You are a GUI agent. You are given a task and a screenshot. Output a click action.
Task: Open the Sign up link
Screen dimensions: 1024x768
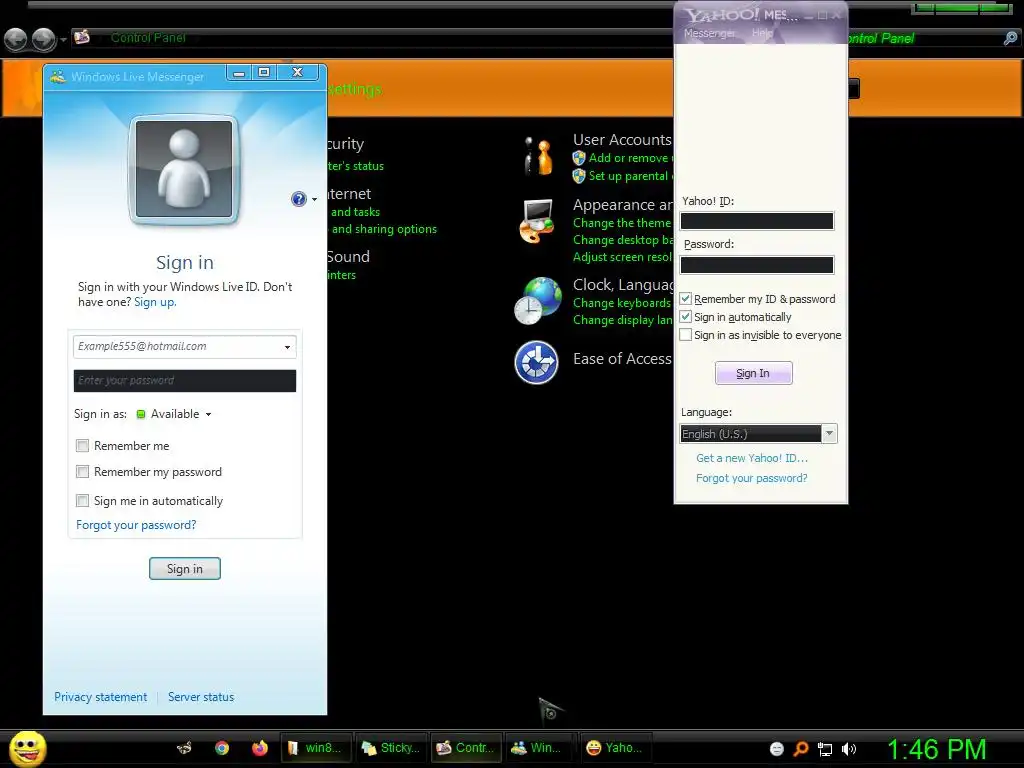click(x=155, y=302)
